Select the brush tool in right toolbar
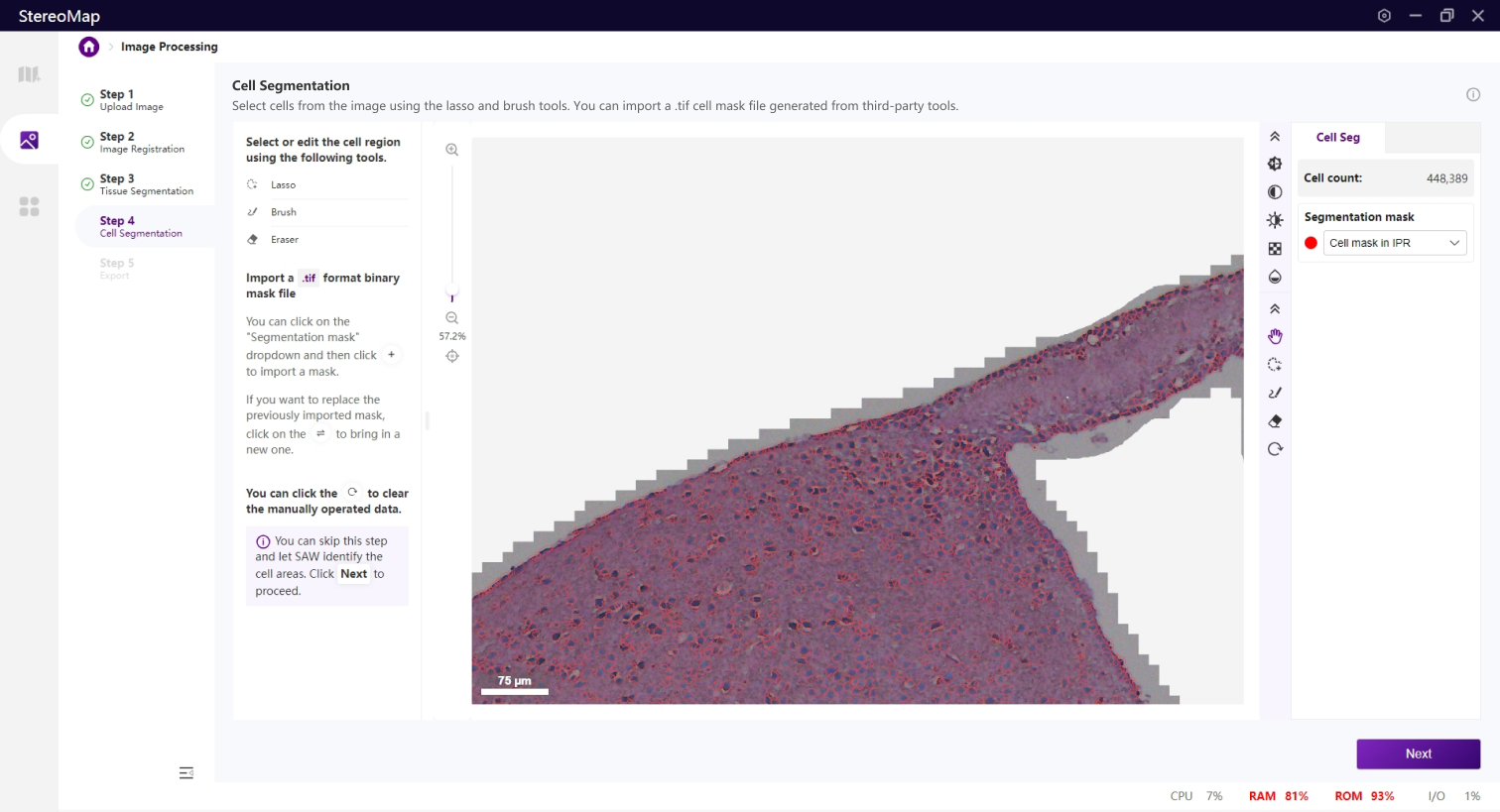Screen dimensions: 1500x812 pyautogui.click(x=1275, y=393)
